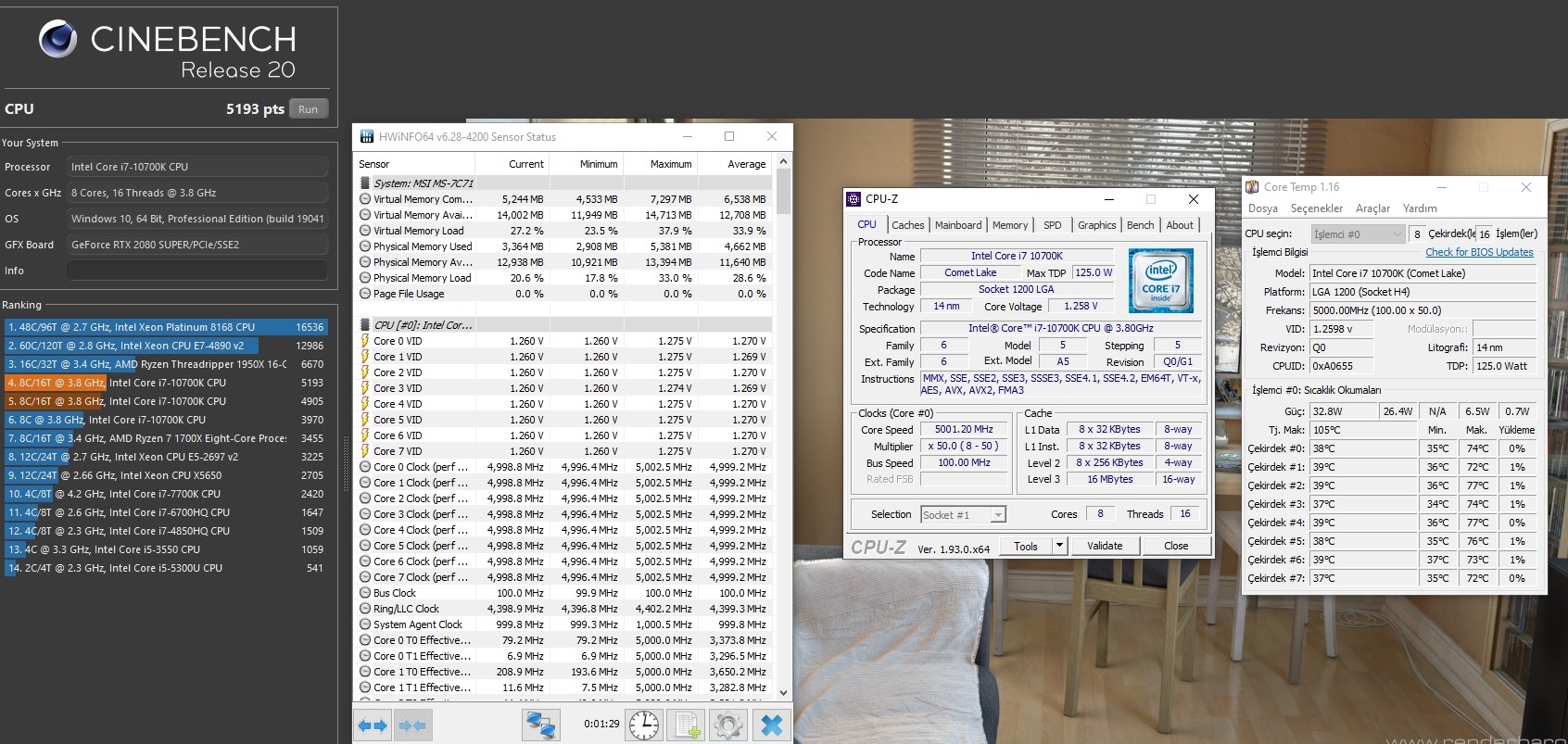1568x744 pixels.
Task: Select Core i7-7700K ranking entry
Action: 166,494
